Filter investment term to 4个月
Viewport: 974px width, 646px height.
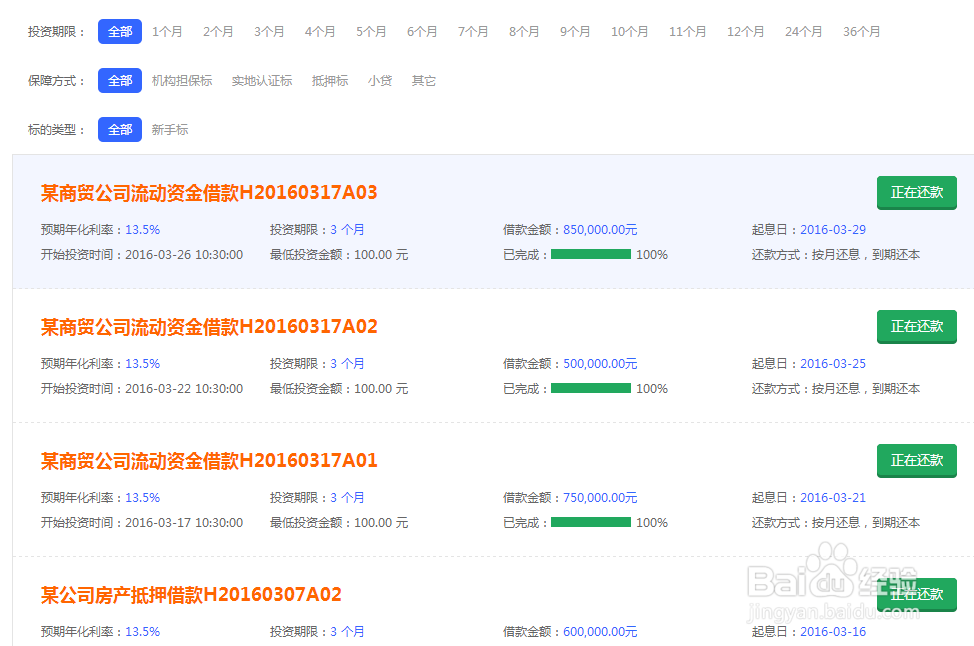320,32
